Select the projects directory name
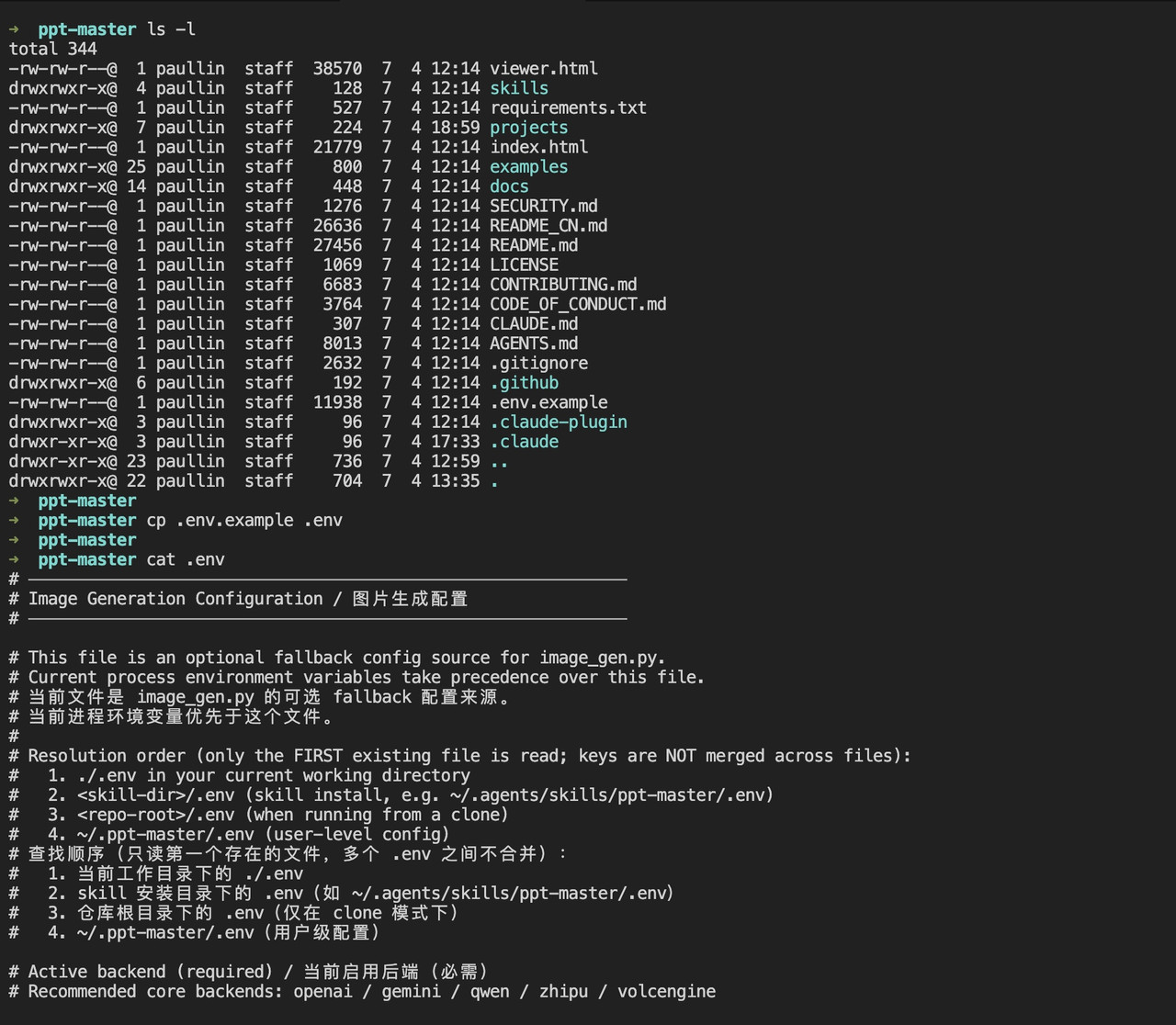Screen dimensions: 1176x1025 click(529, 128)
